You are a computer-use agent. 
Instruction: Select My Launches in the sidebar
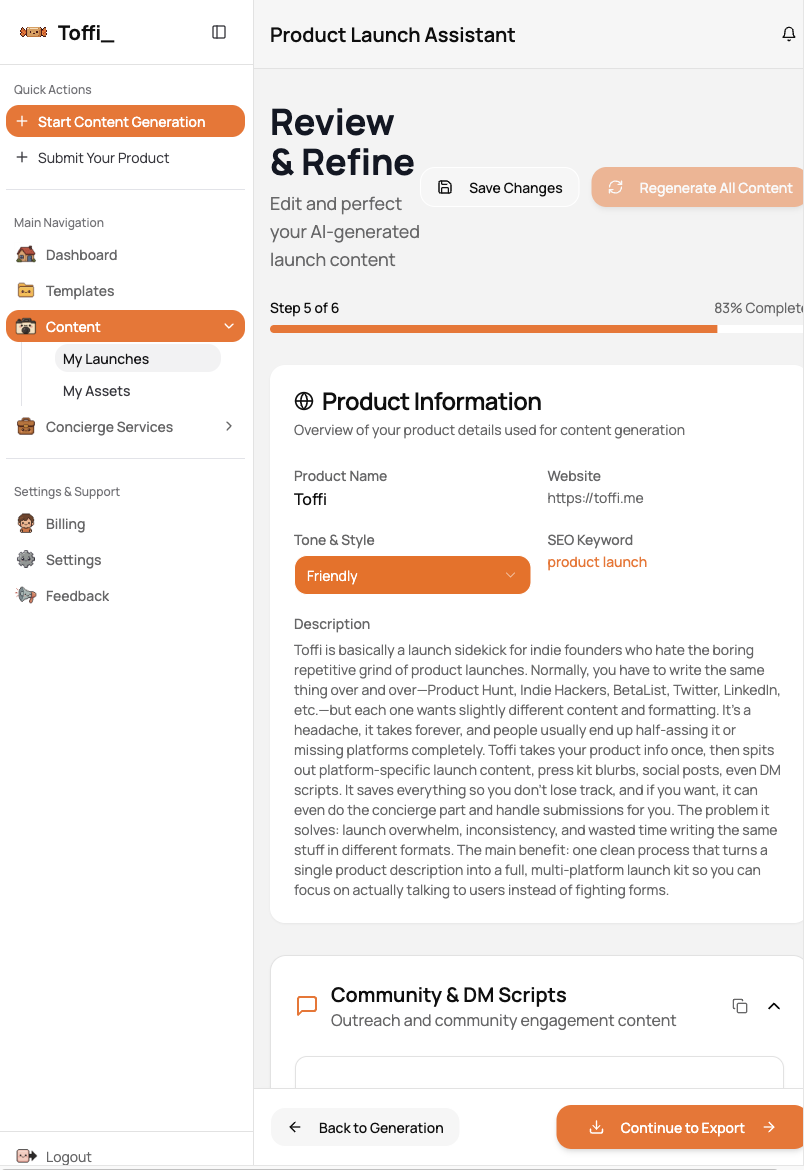(x=106, y=359)
